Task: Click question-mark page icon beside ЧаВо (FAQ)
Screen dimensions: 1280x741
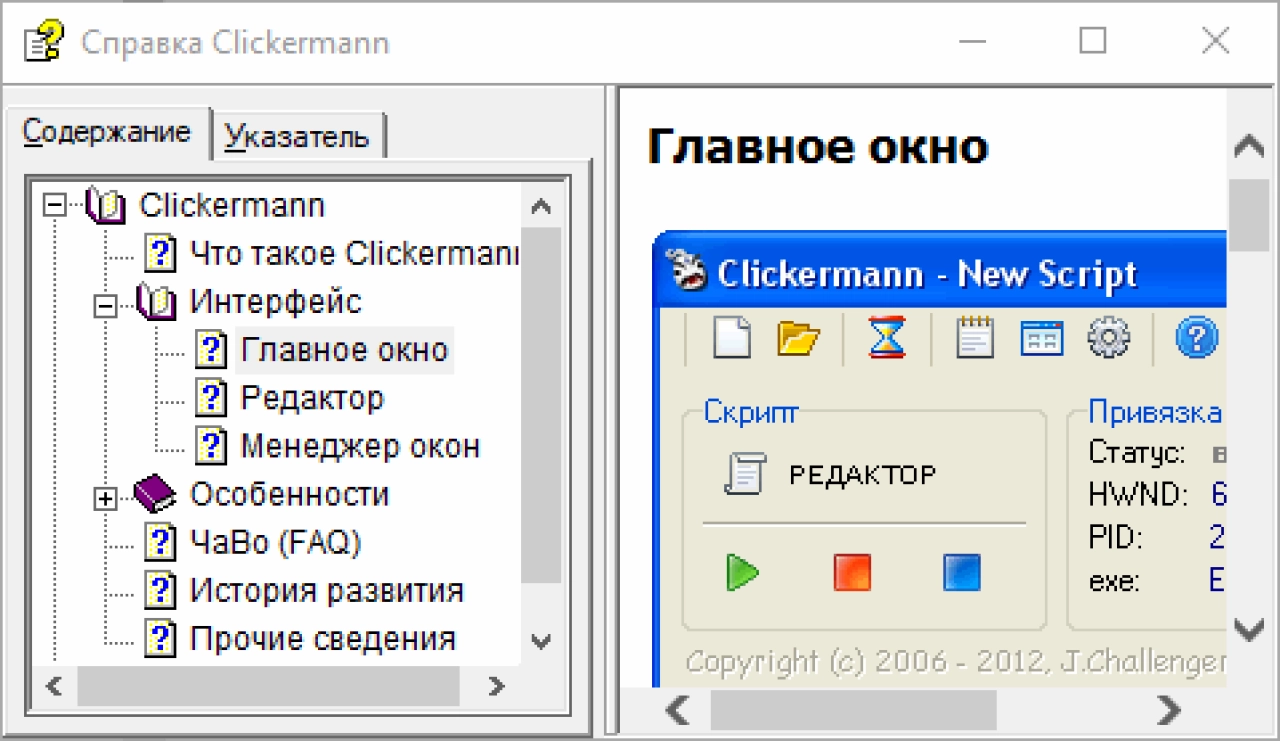Action: 160,543
